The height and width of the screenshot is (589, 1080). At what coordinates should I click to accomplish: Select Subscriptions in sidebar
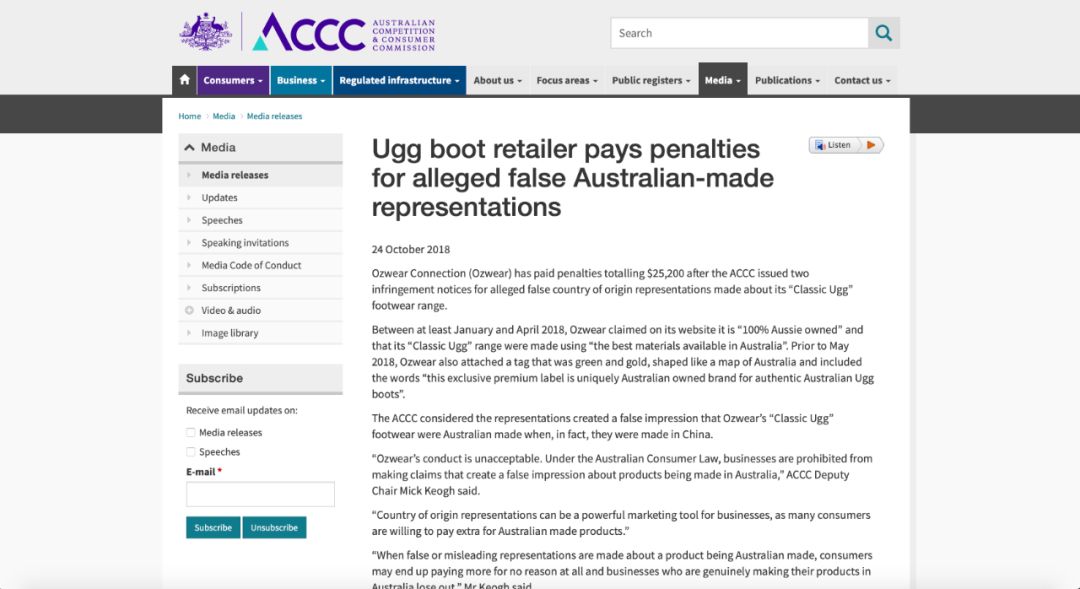pyautogui.click(x=260, y=288)
